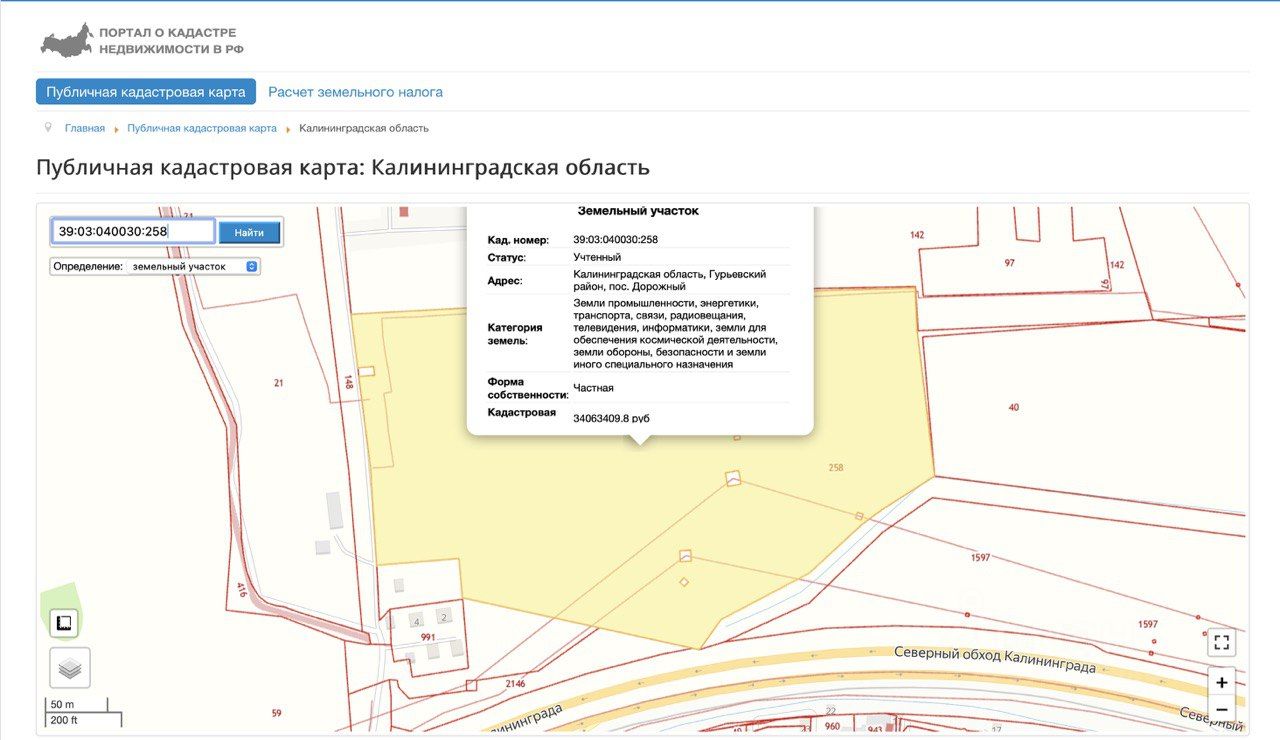Image resolution: width=1280 pixels, height=740 pixels.
Task: Click the Земельный участок popup heading
Action: 638,211
